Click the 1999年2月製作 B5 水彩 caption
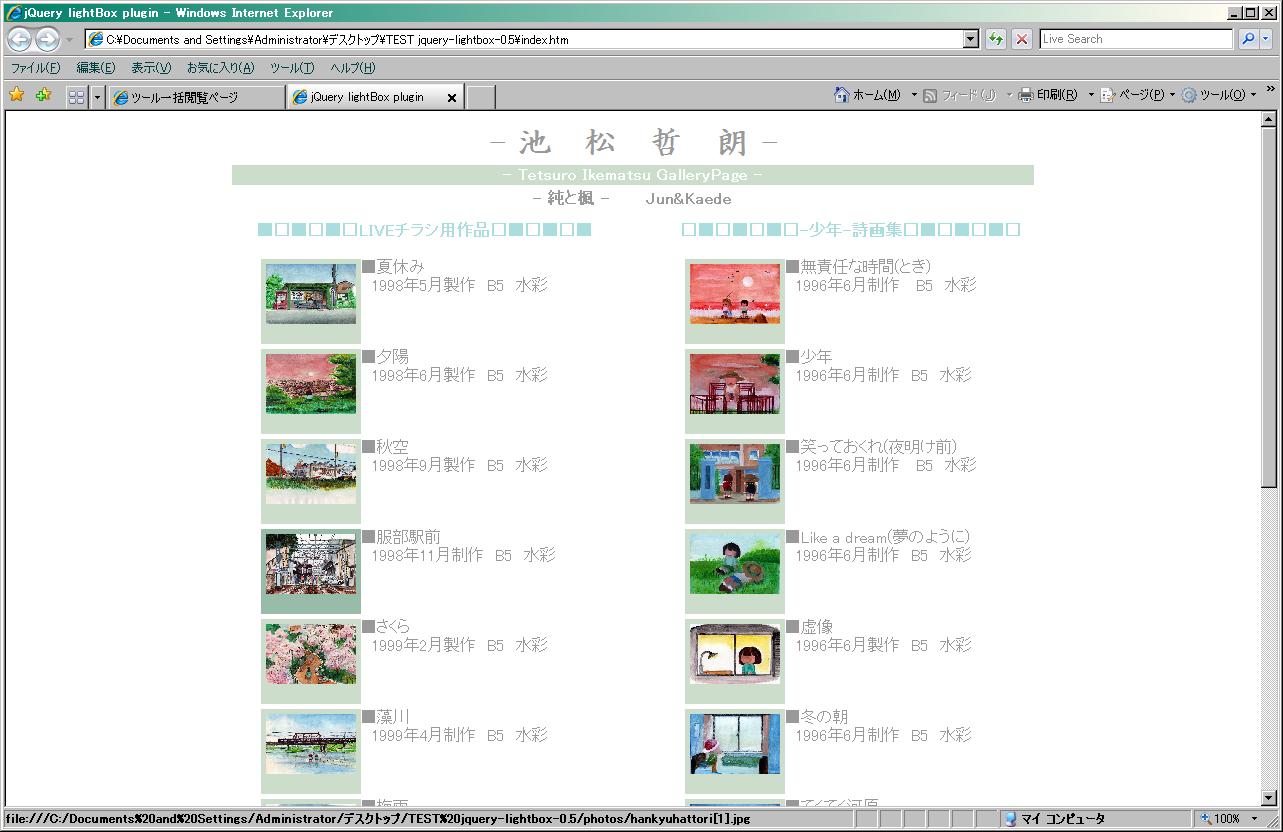The height and width of the screenshot is (832, 1283). 460,645
